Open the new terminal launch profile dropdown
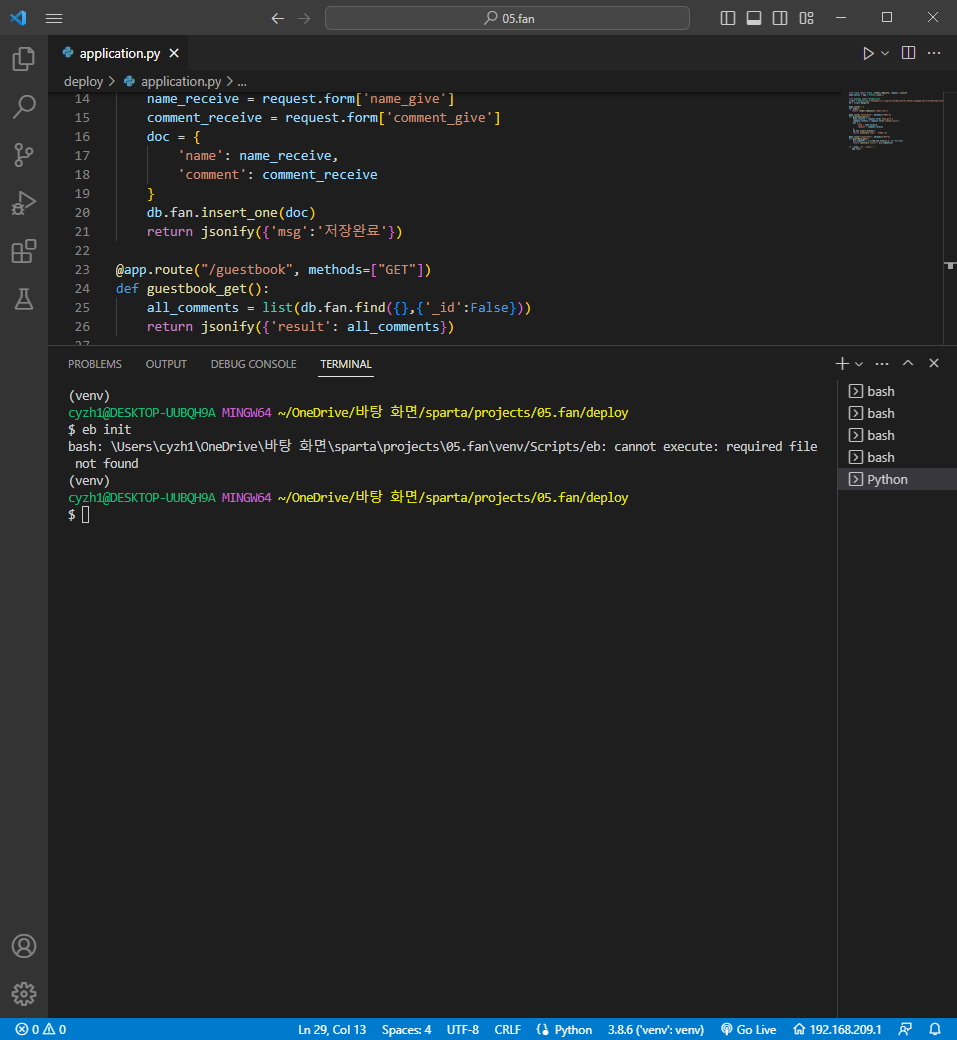Screen dimensions: 957x1040 point(859,363)
